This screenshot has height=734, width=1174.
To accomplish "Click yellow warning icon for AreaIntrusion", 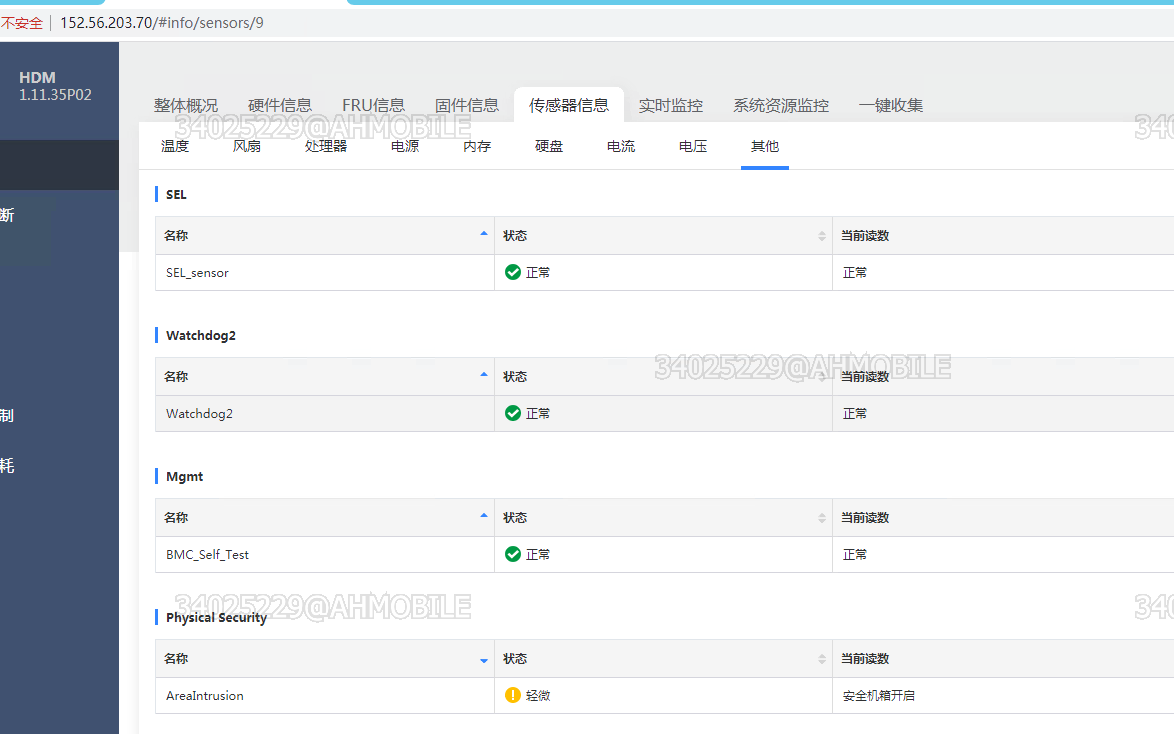I will tap(513, 695).
